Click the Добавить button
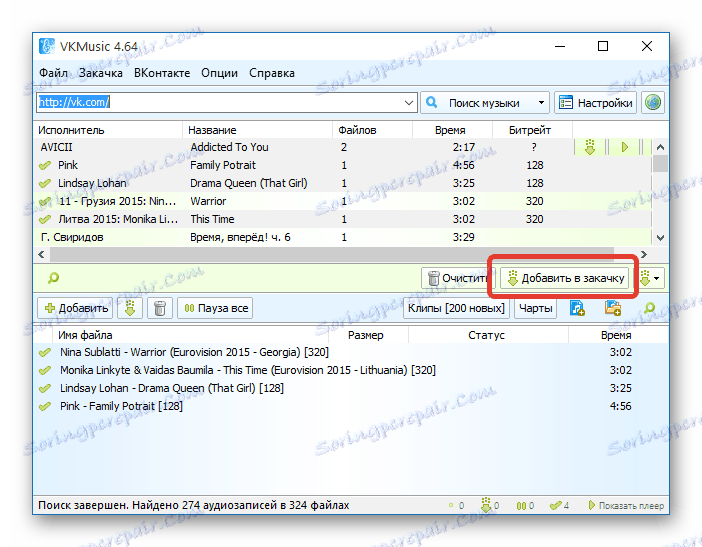The image size is (702, 547). point(75,308)
